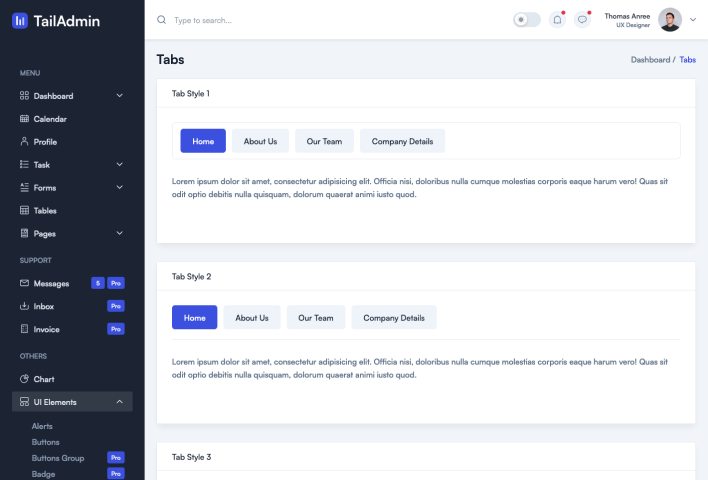Open the user profile dropdown arrow

point(692,20)
